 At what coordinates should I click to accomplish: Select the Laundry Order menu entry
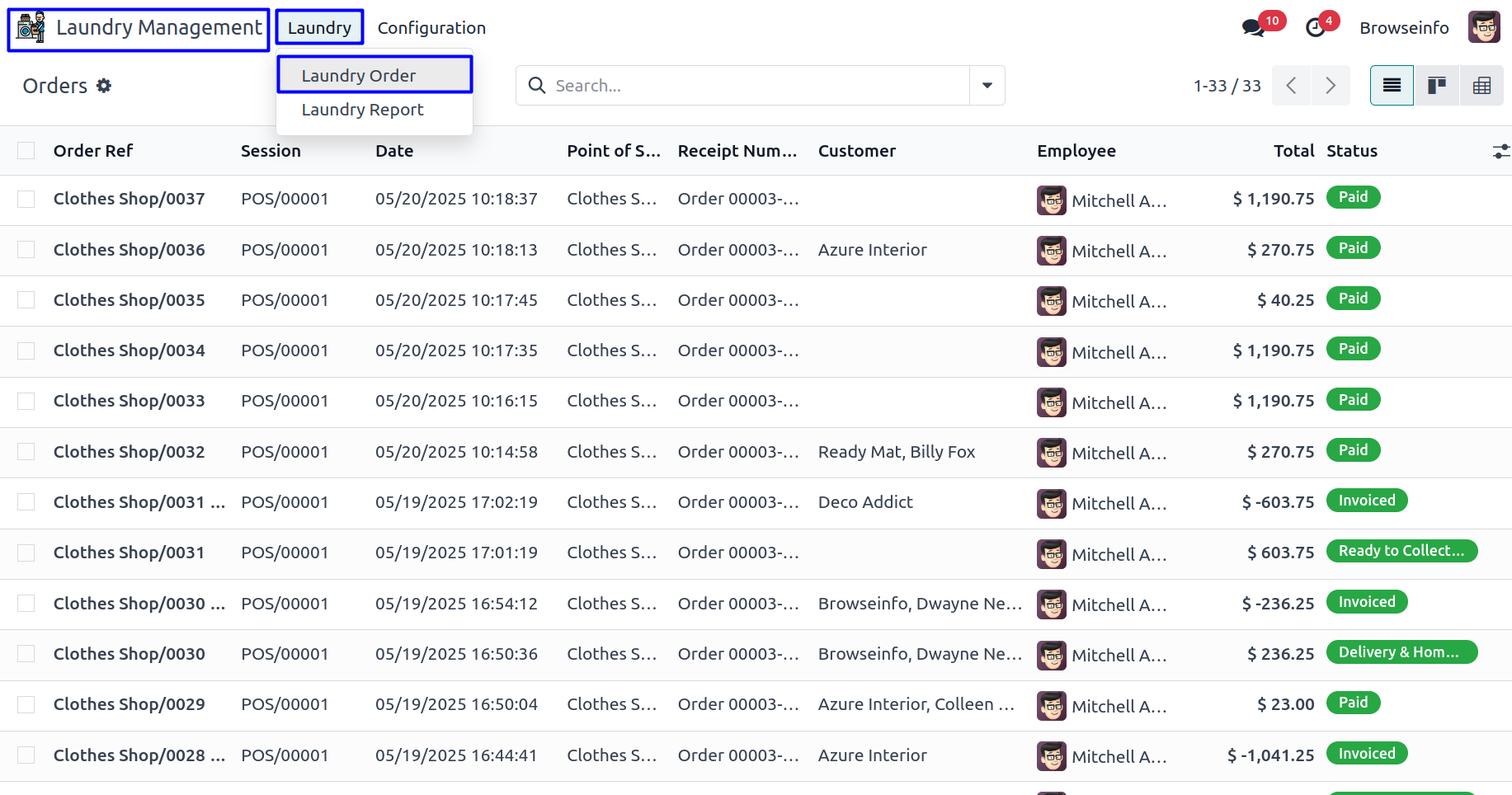[359, 76]
